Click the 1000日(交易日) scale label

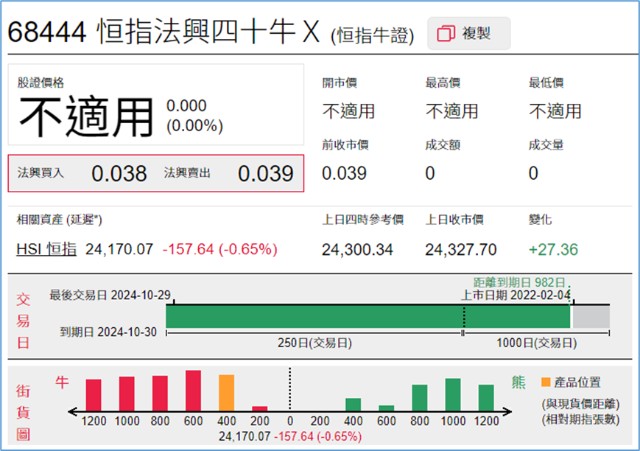click(x=536, y=343)
